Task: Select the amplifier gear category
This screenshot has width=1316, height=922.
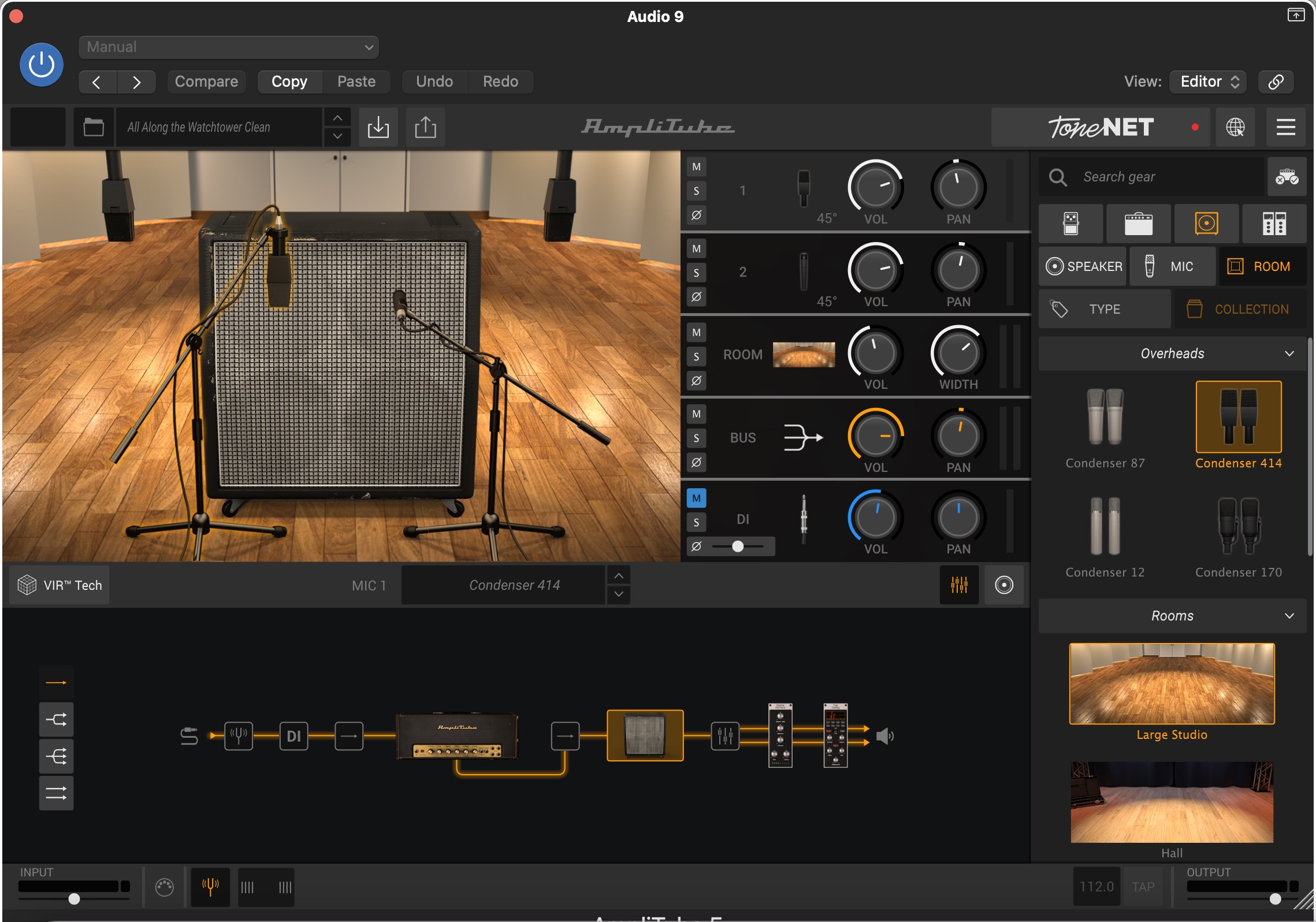Action: point(1139,224)
